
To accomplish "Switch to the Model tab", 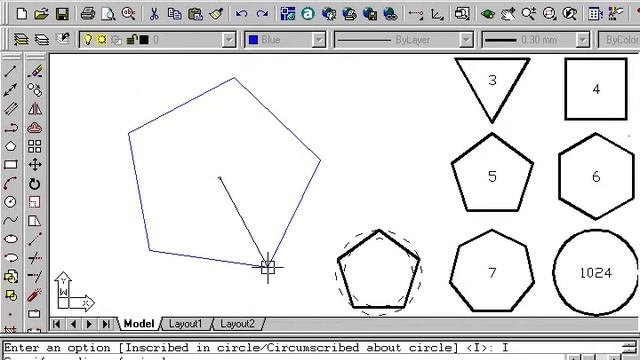I will click(139, 324).
